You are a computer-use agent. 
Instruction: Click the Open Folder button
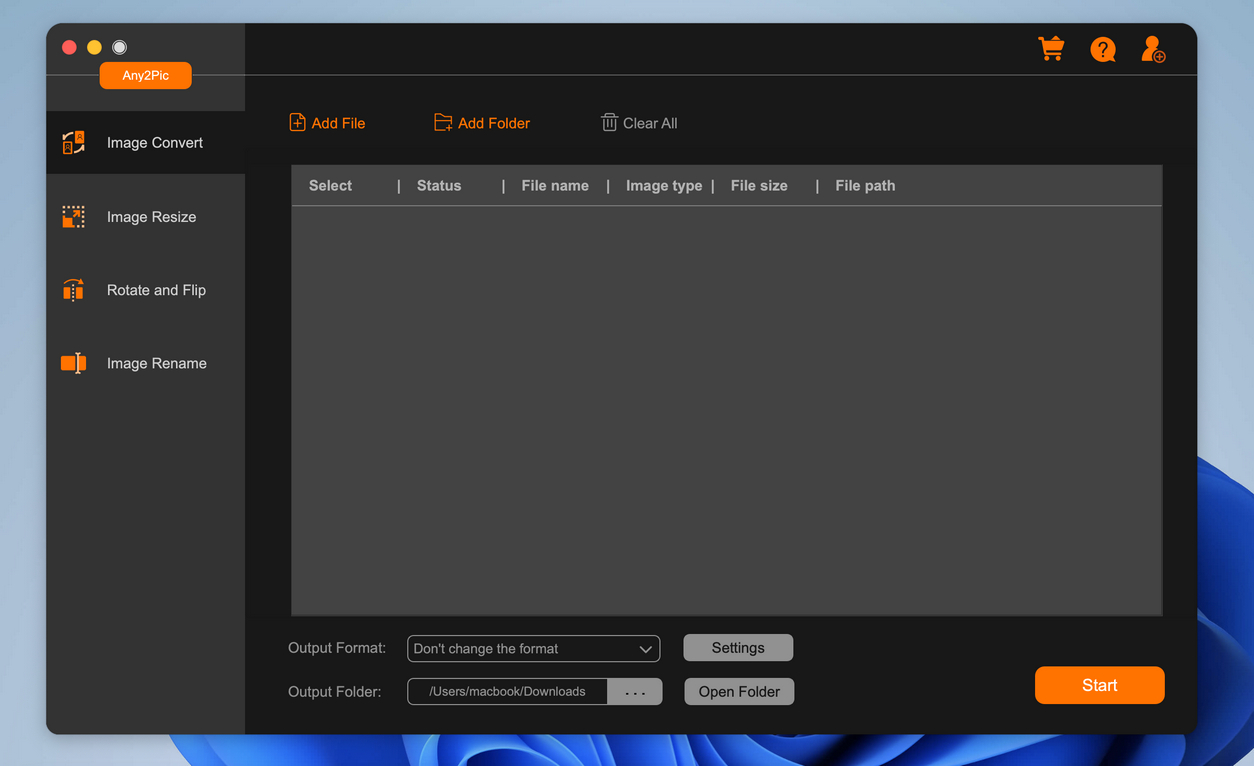coord(739,691)
